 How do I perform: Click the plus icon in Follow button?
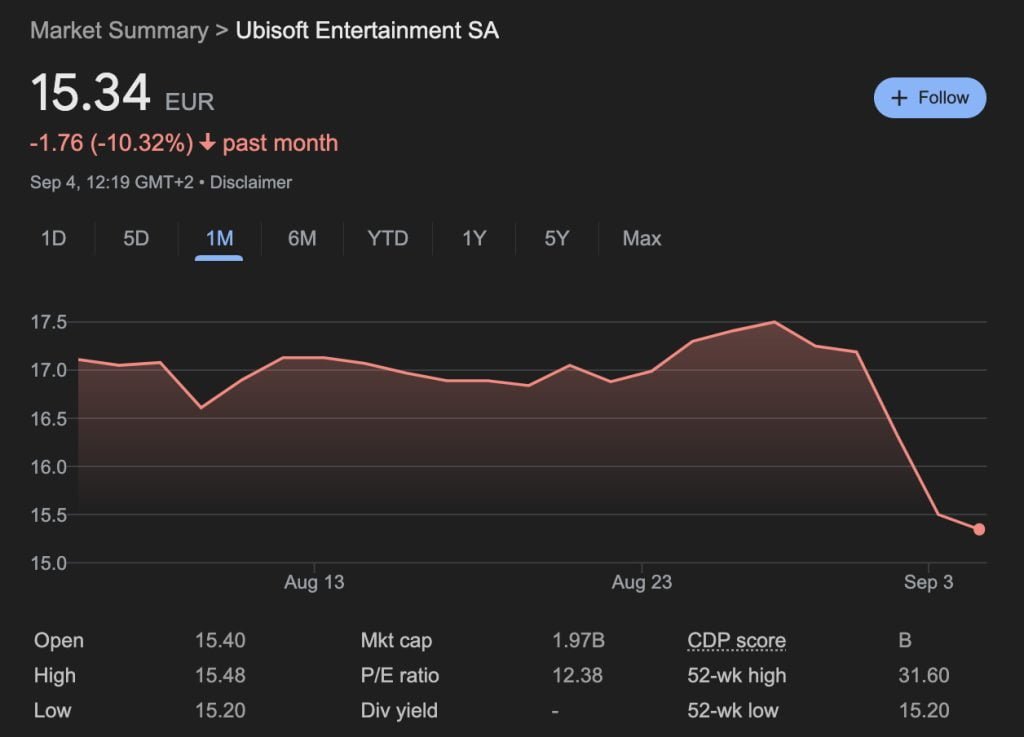tap(899, 98)
